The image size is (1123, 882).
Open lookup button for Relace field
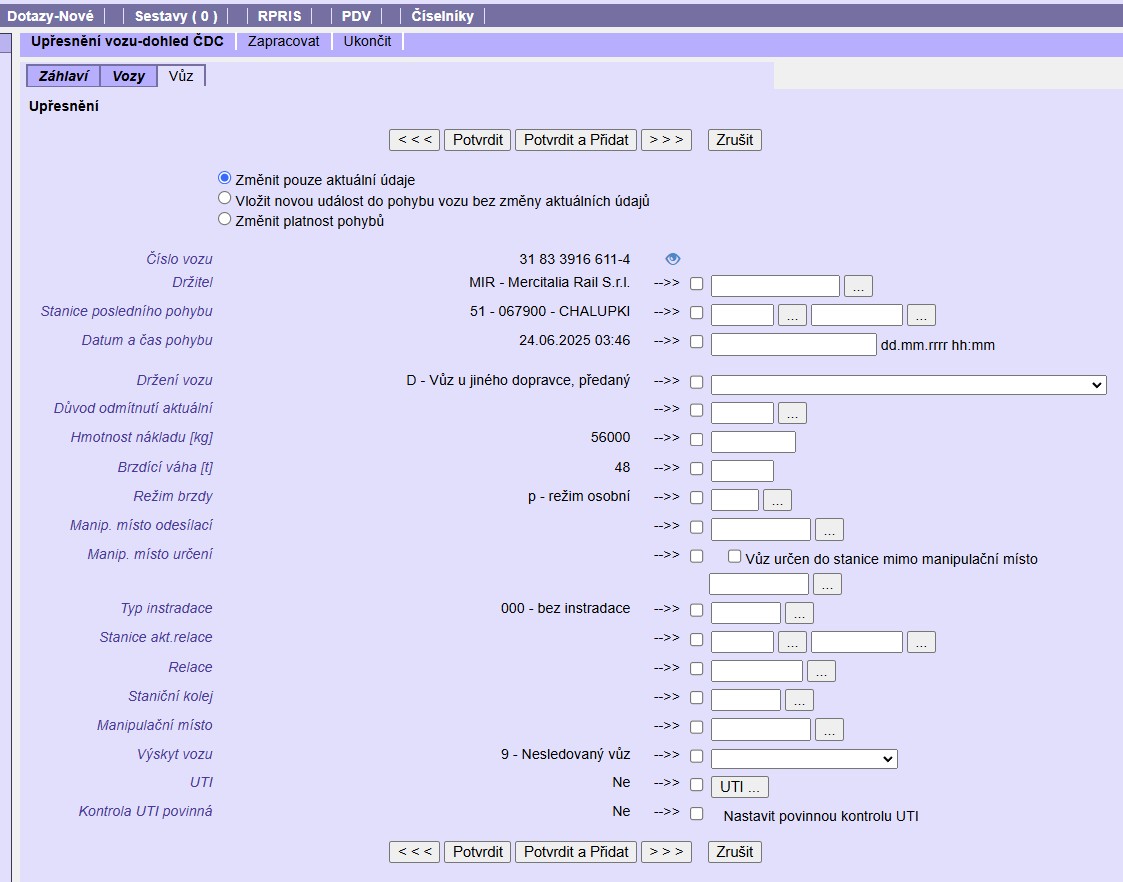[x=821, y=671]
